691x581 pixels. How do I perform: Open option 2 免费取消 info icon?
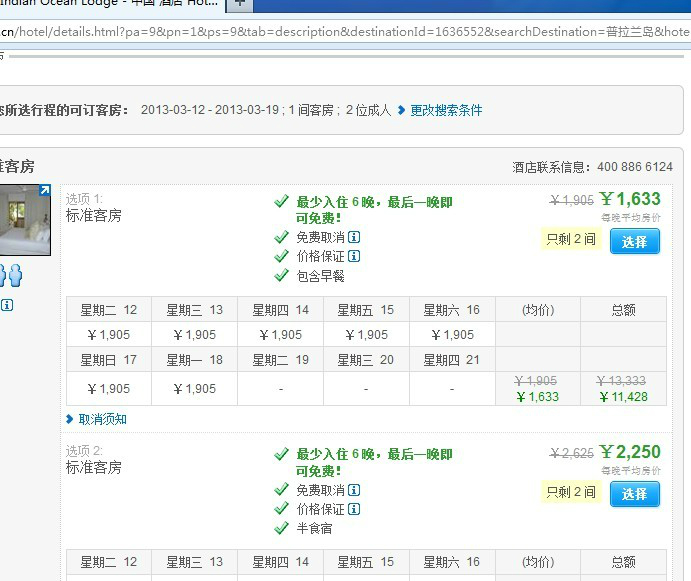[x=354, y=490]
